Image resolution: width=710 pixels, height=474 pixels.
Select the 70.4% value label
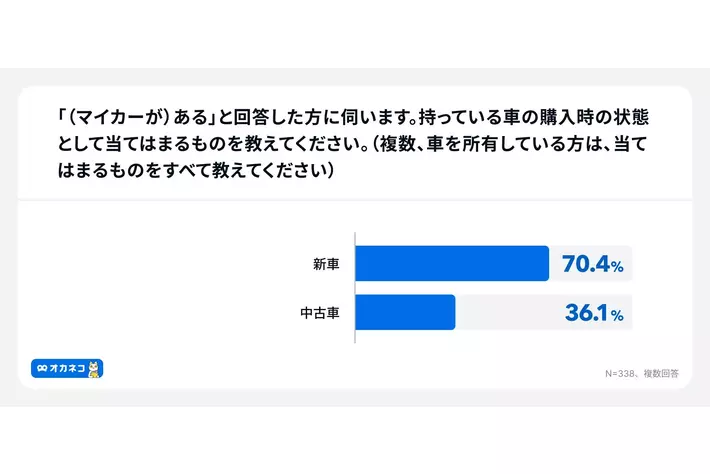pyautogui.click(x=593, y=265)
